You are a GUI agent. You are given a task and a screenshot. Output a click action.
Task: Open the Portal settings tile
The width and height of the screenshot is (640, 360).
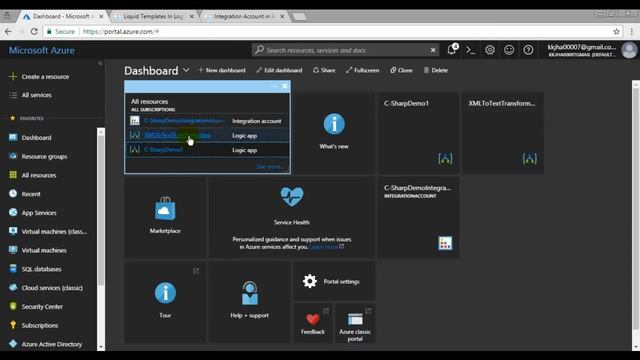tap(333, 281)
